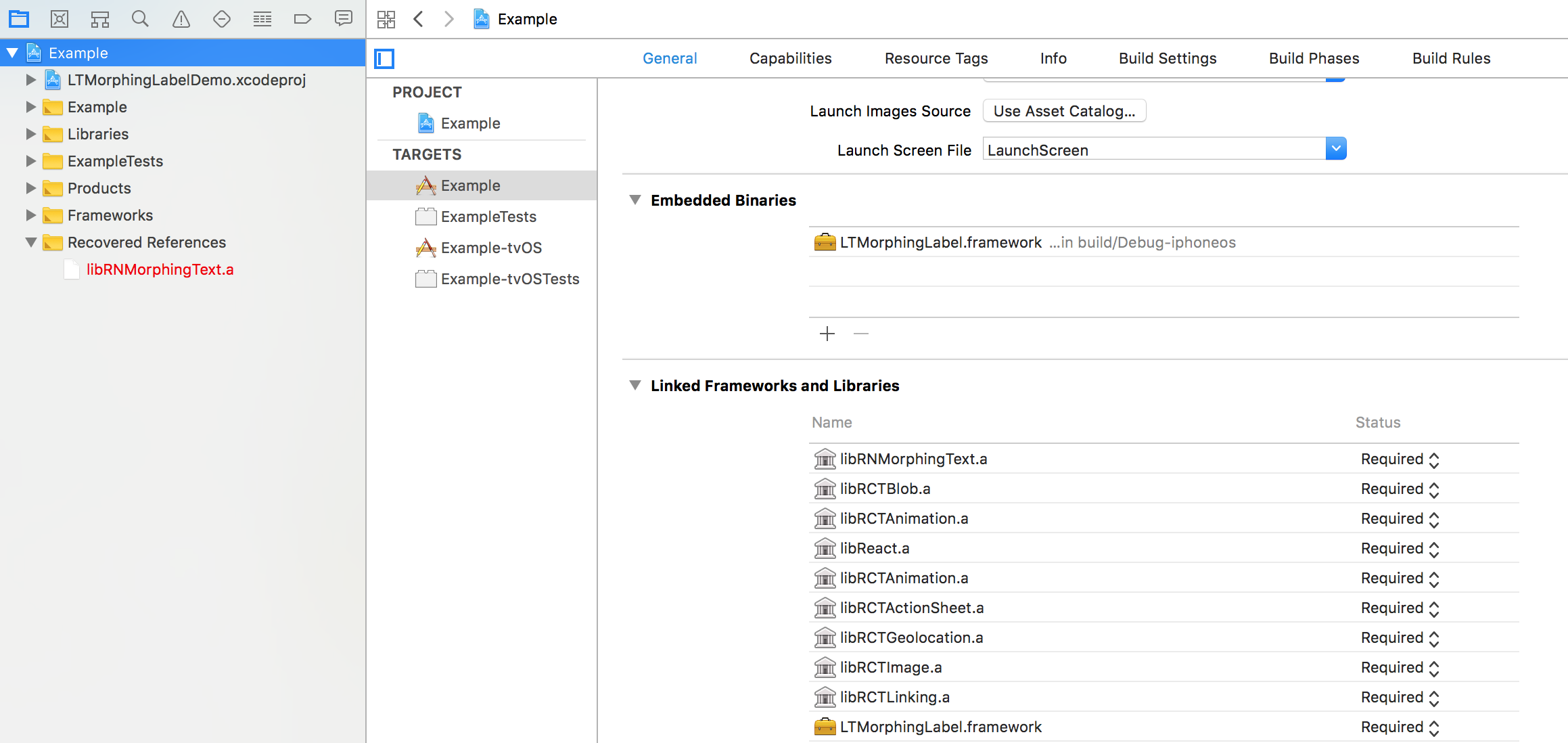This screenshot has height=743, width=1568.
Task: Change libRNMorphingText.a Required status stepper
Action: click(1434, 460)
